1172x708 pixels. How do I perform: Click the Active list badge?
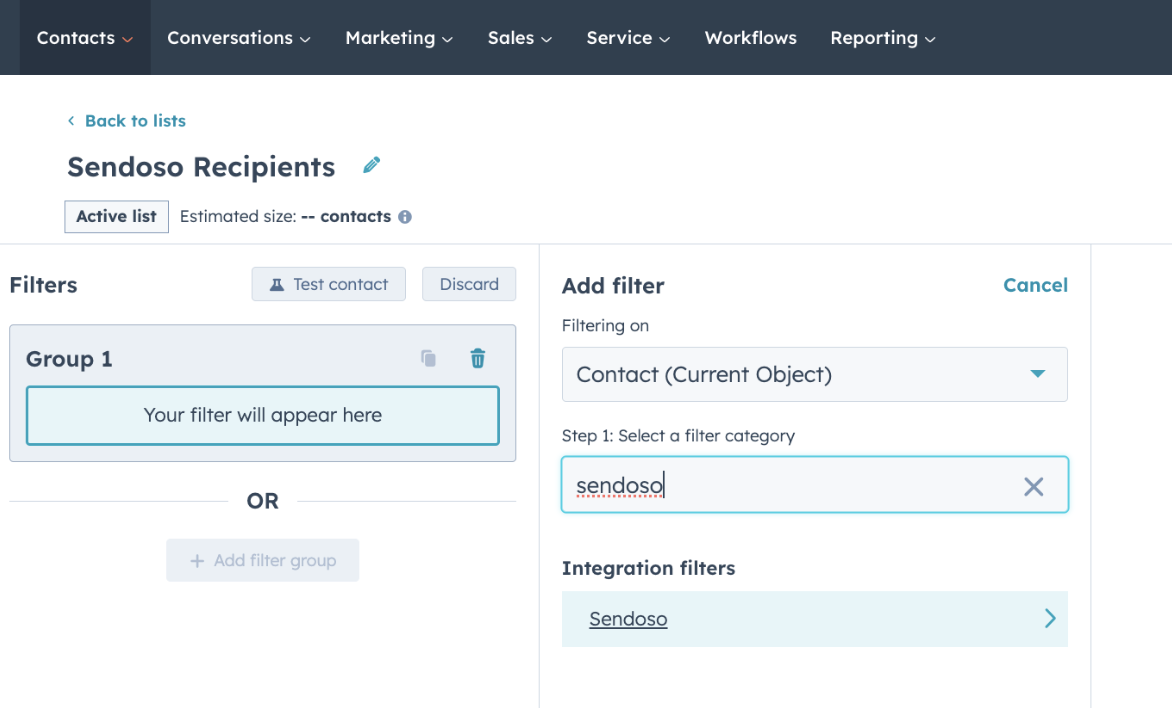pos(116,216)
